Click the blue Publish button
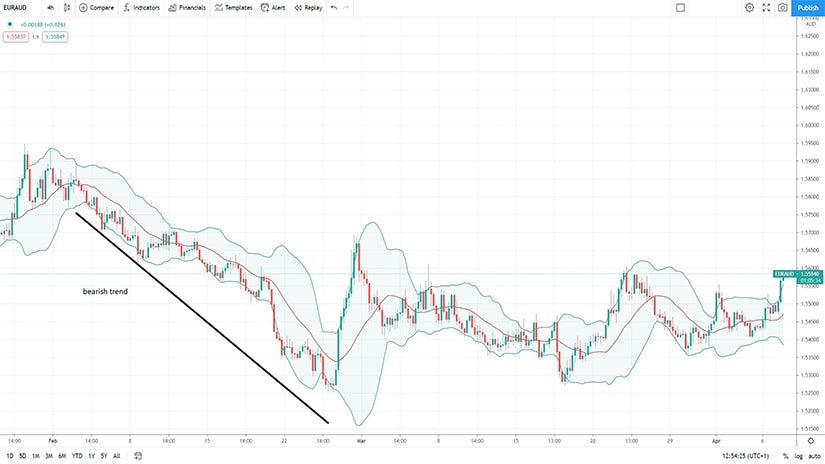 point(808,8)
